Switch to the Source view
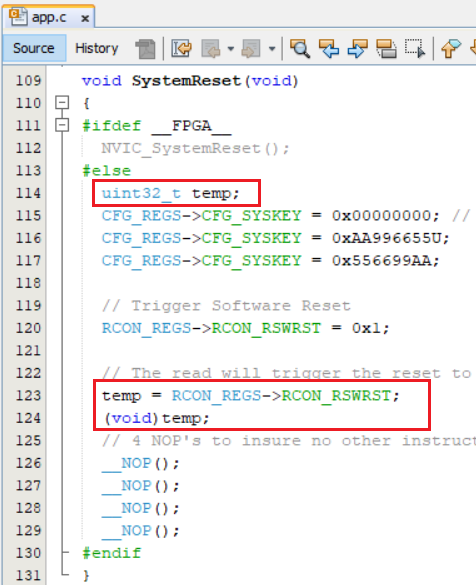This screenshot has width=476, height=585. click(x=34, y=49)
